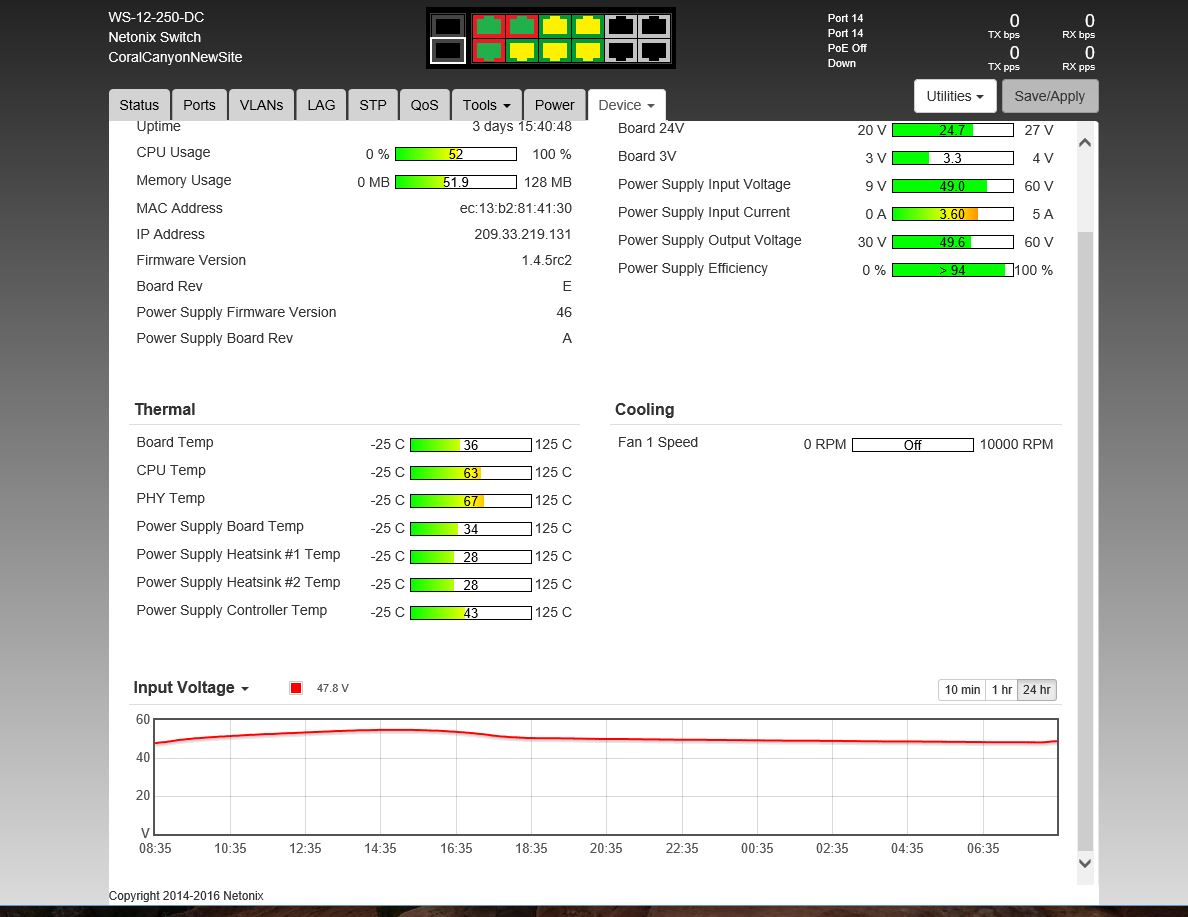Select the upper SFP port icon
Viewport: 1188px width, 917px height.
click(x=447, y=26)
